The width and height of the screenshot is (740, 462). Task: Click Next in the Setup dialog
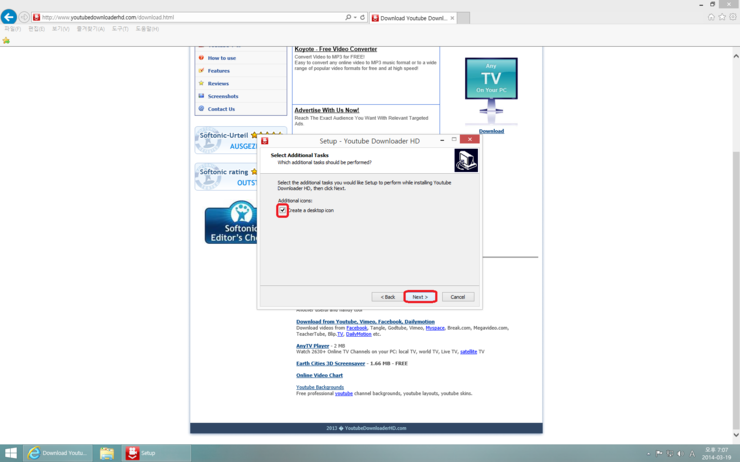pos(420,297)
